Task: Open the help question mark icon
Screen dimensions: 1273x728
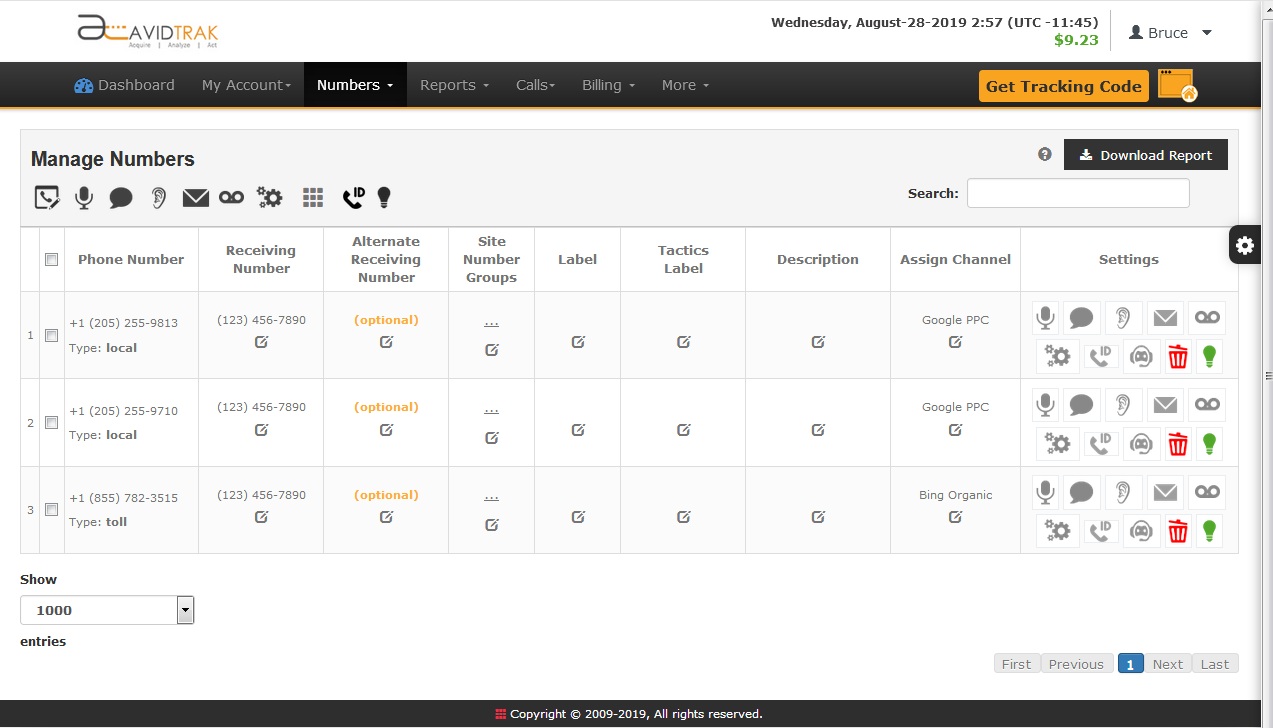Action: (x=1045, y=154)
